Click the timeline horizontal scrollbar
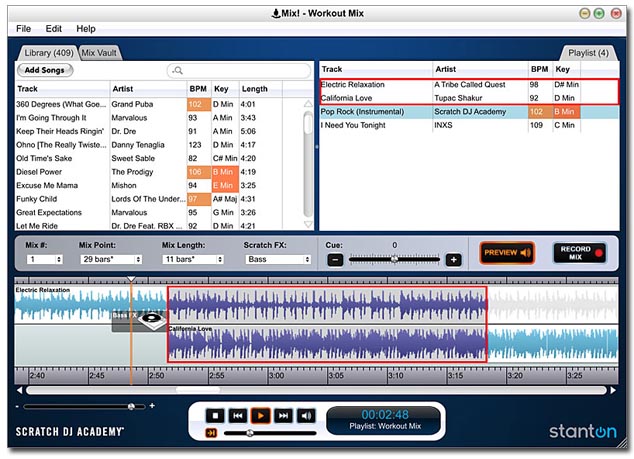 (x=316, y=390)
